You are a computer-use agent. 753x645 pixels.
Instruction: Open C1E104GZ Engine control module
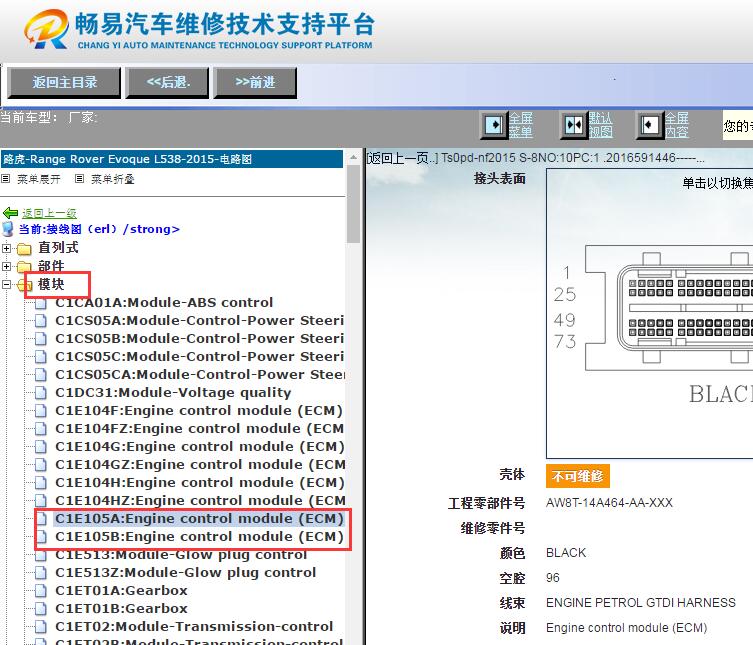coord(200,465)
